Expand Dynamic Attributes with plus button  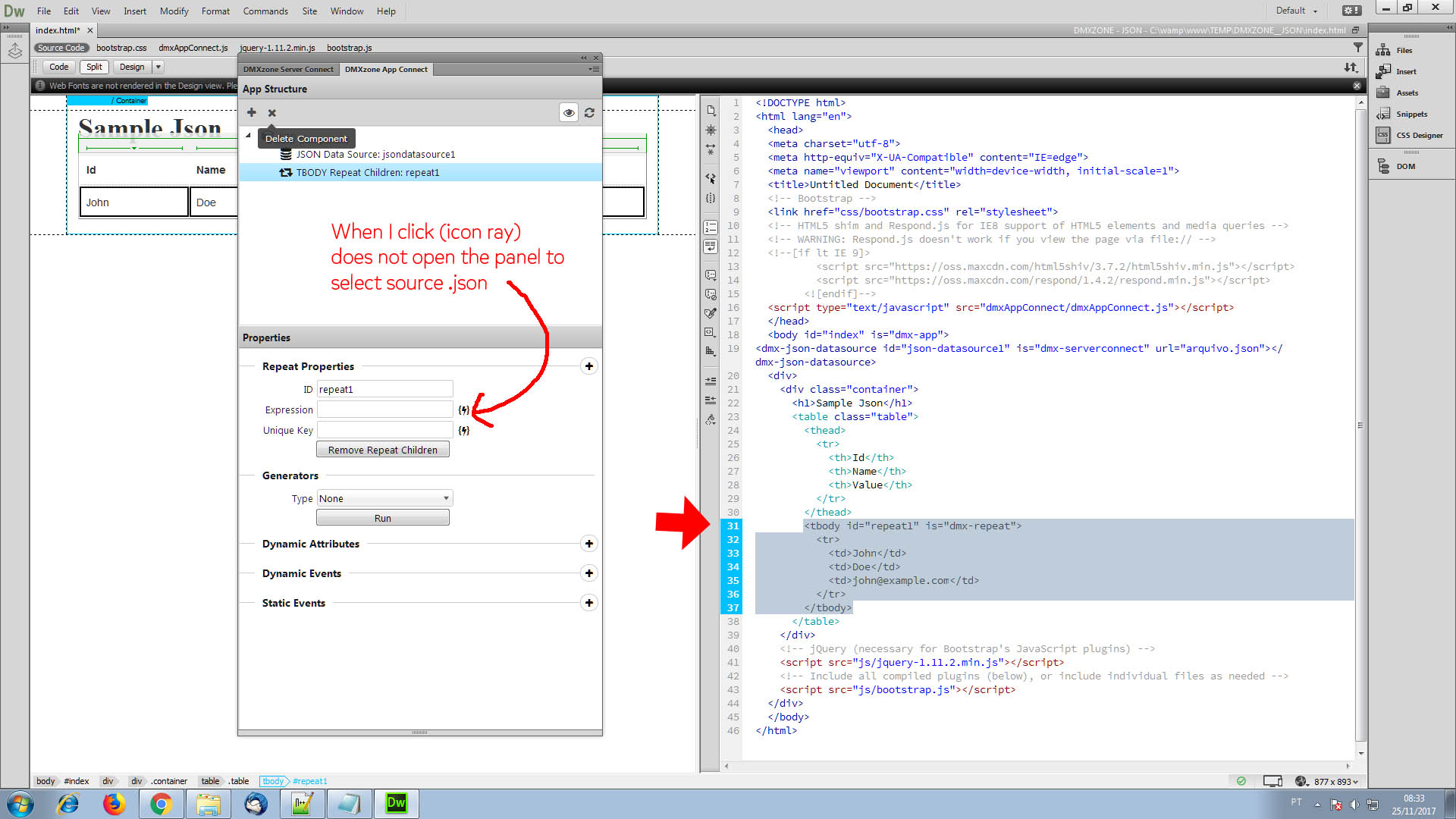[x=589, y=544]
